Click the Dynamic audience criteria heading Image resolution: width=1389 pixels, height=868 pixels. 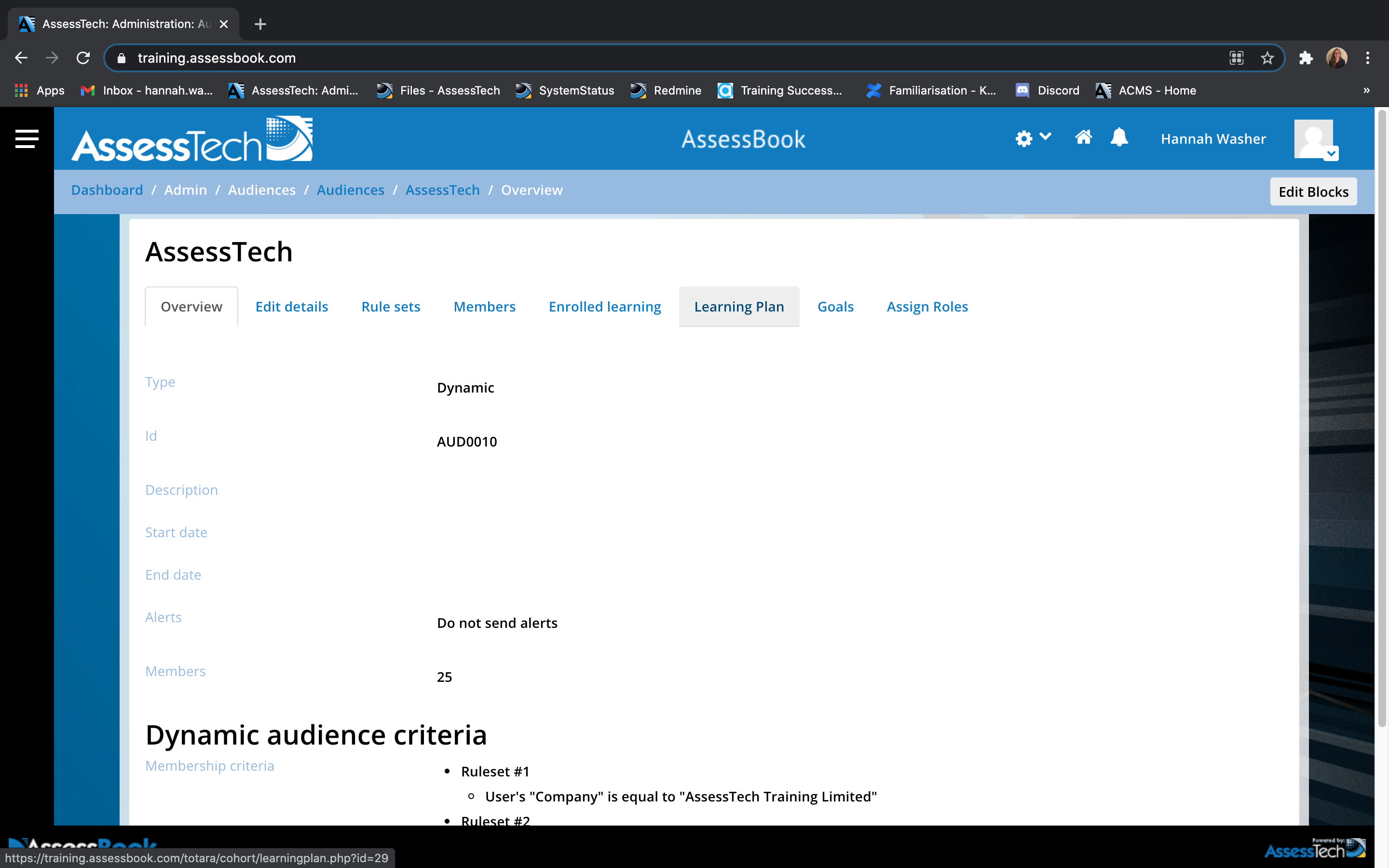tap(316, 735)
